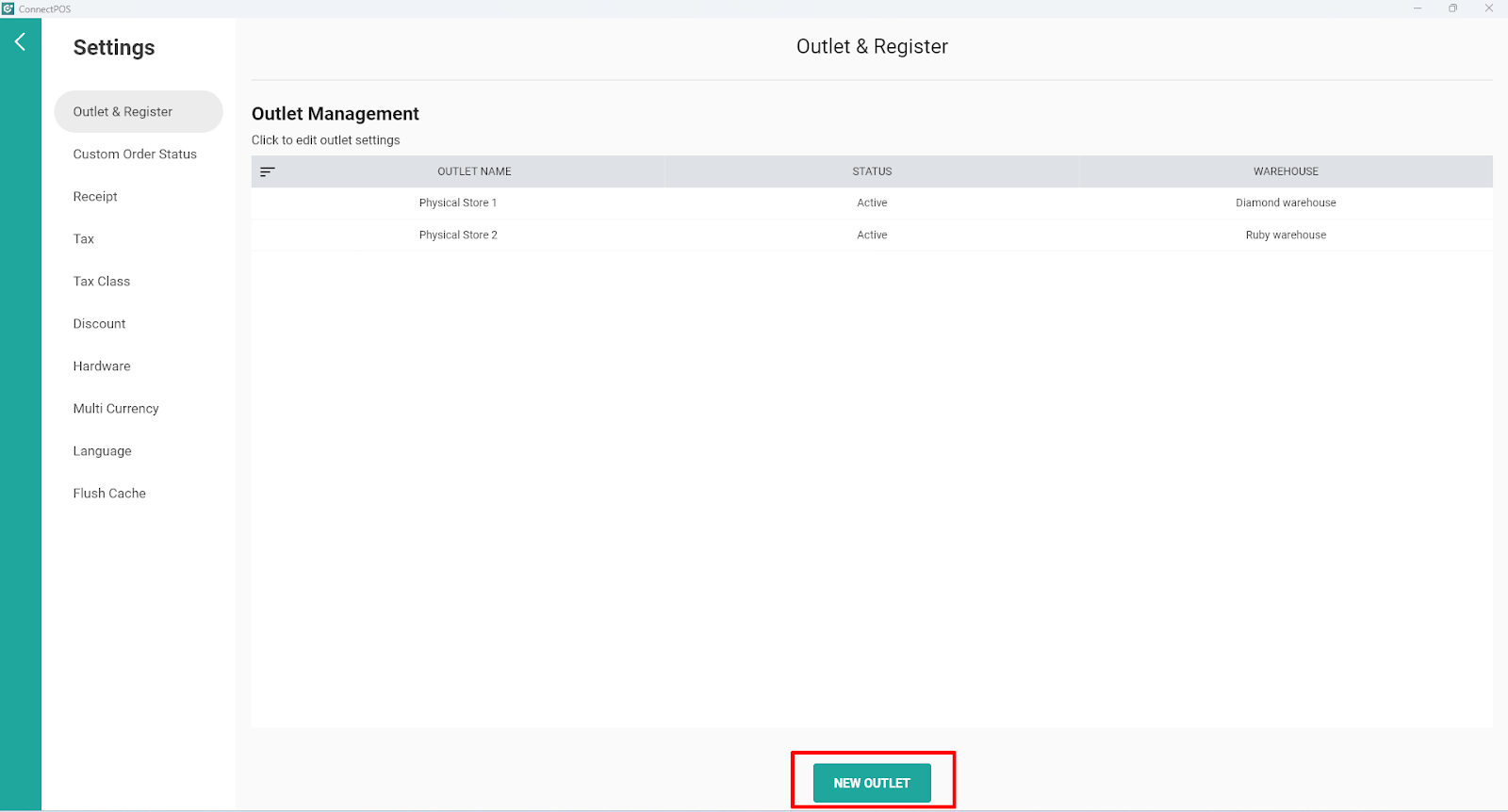
Task: Open the Physical Store 2 outlet
Action: (x=458, y=235)
